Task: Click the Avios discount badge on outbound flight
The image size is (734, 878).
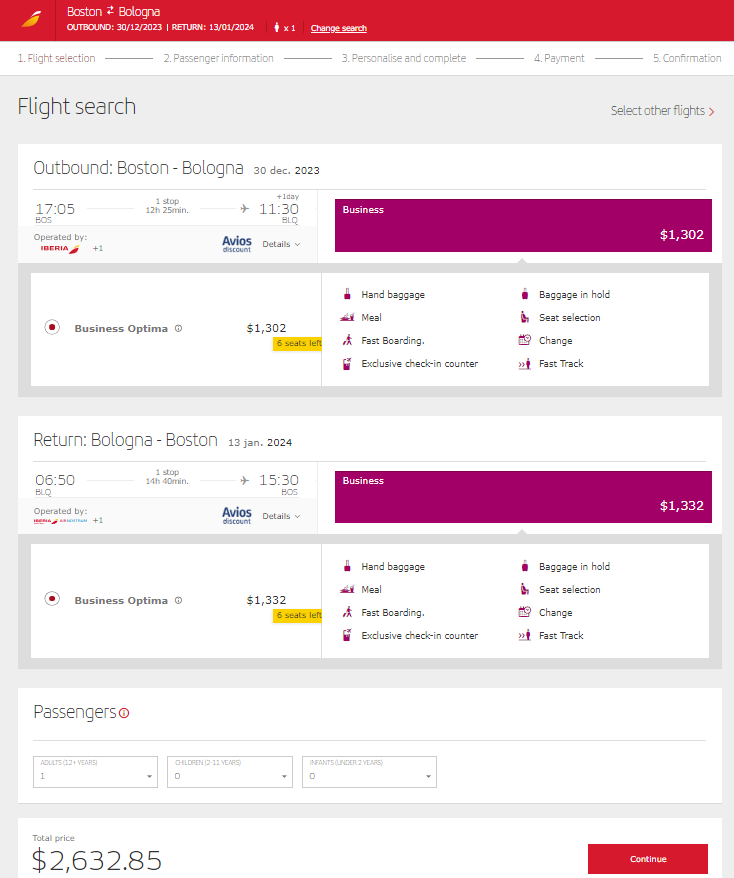Action: pyautogui.click(x=237, y=244)
